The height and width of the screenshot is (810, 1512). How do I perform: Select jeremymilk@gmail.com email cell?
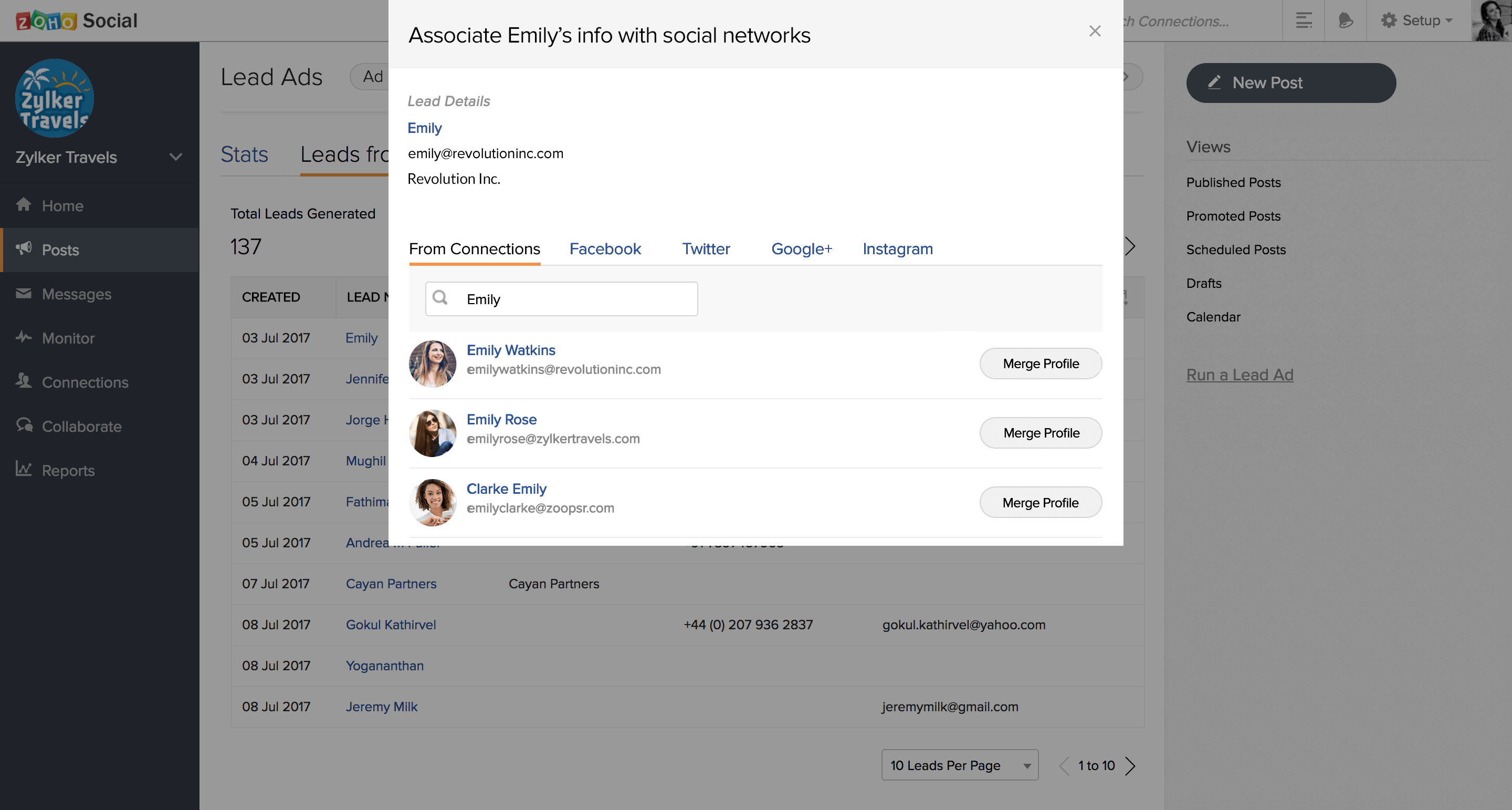950,707
